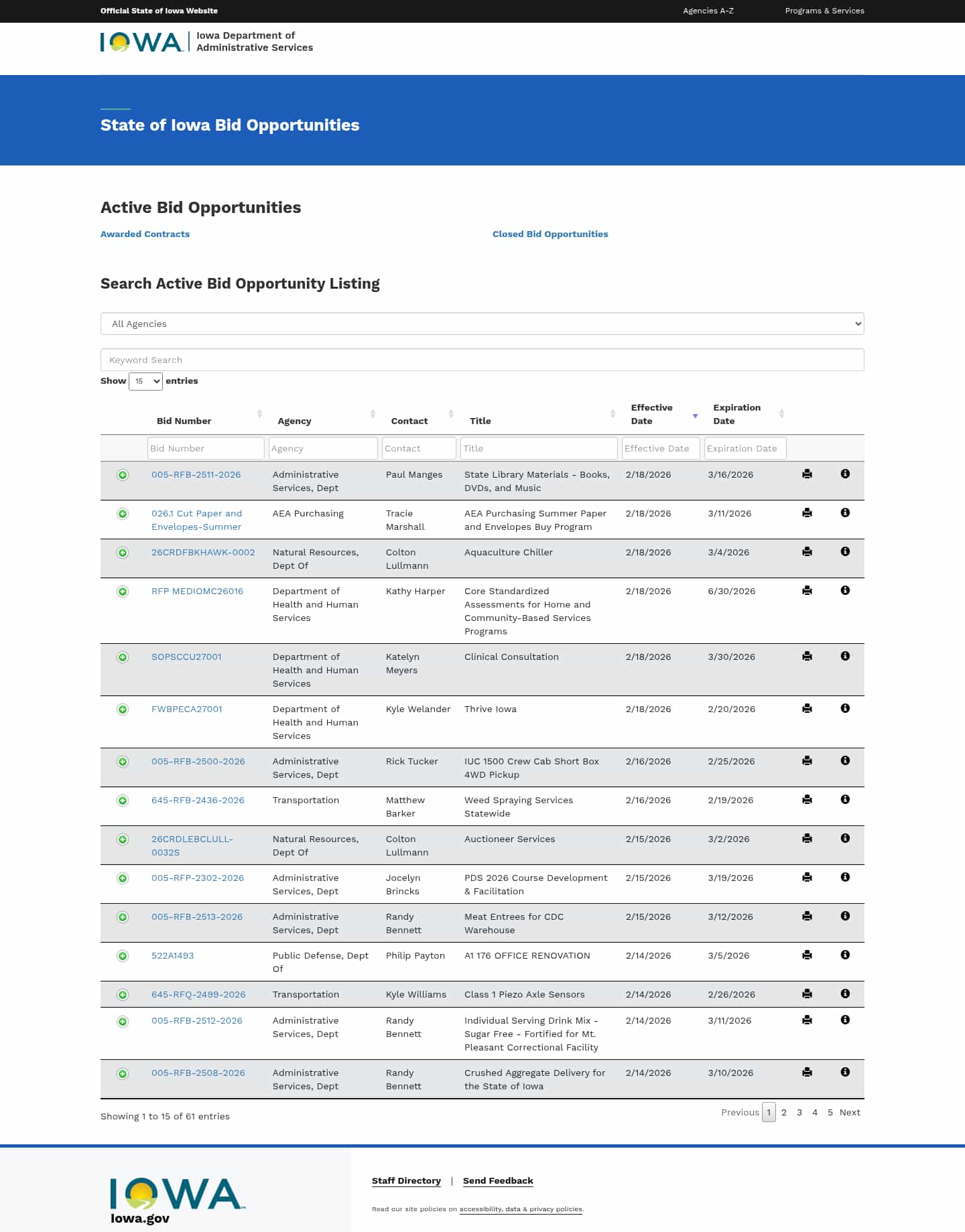Click info icon for State Library Materials bid
This screenshot has height=1232, width=965.
(x=845, y=474)
